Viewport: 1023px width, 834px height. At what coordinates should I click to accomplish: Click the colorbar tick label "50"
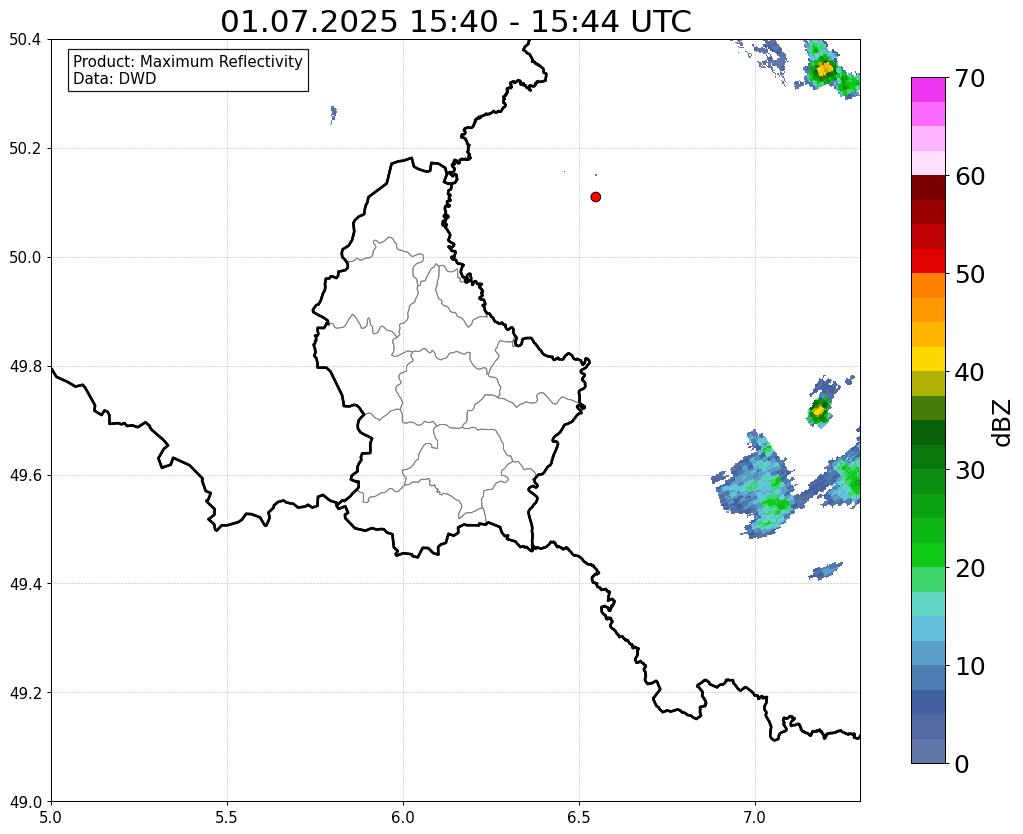click(970, 274)
